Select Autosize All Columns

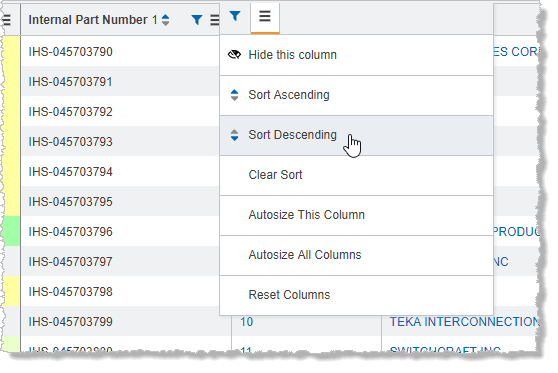[356, 255]
